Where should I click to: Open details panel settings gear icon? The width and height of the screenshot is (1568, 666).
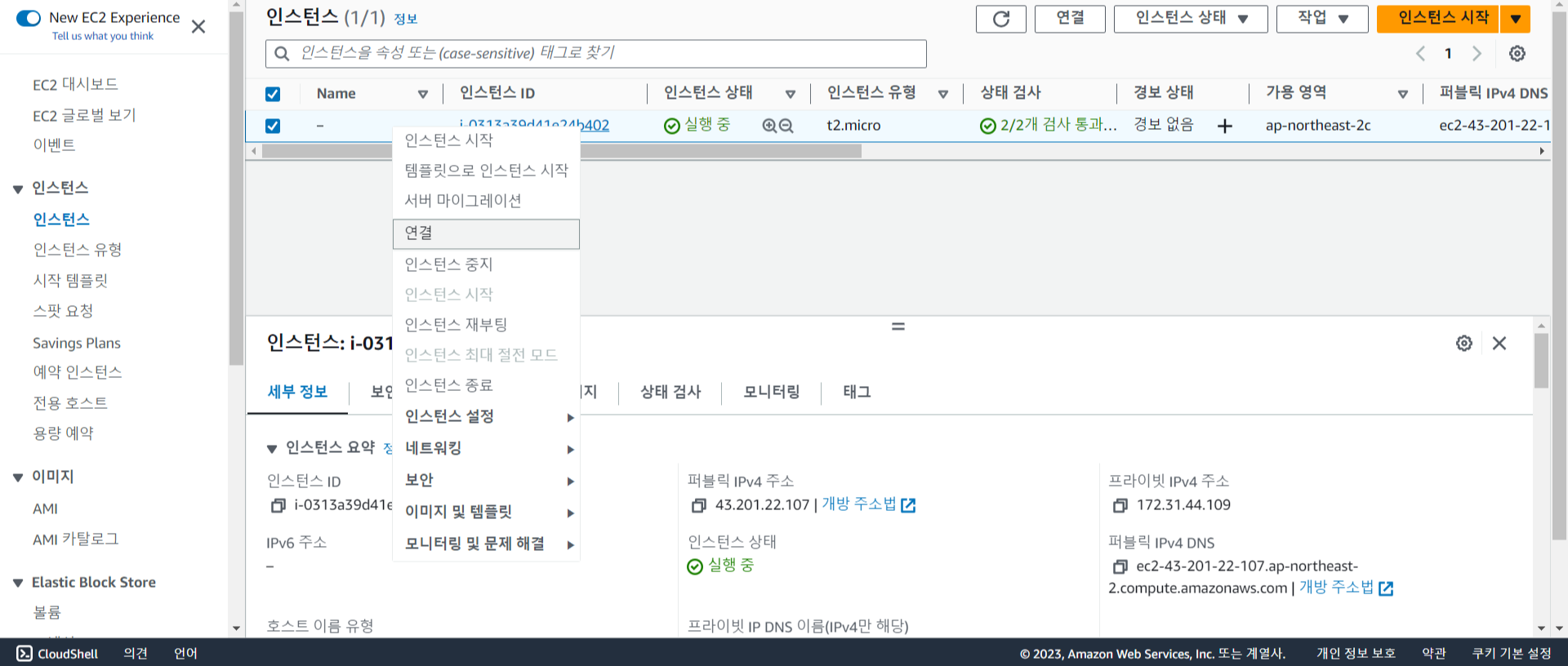(1464, 344)
